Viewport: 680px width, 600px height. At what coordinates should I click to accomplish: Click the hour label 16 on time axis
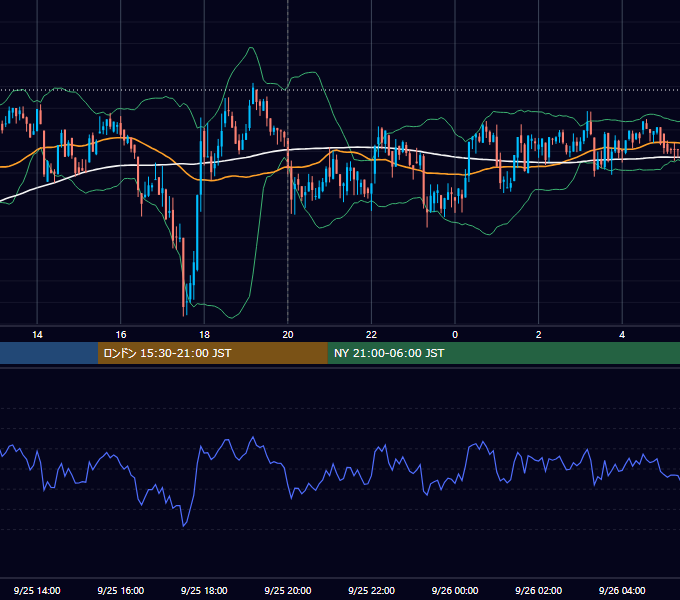click(121, 335)
